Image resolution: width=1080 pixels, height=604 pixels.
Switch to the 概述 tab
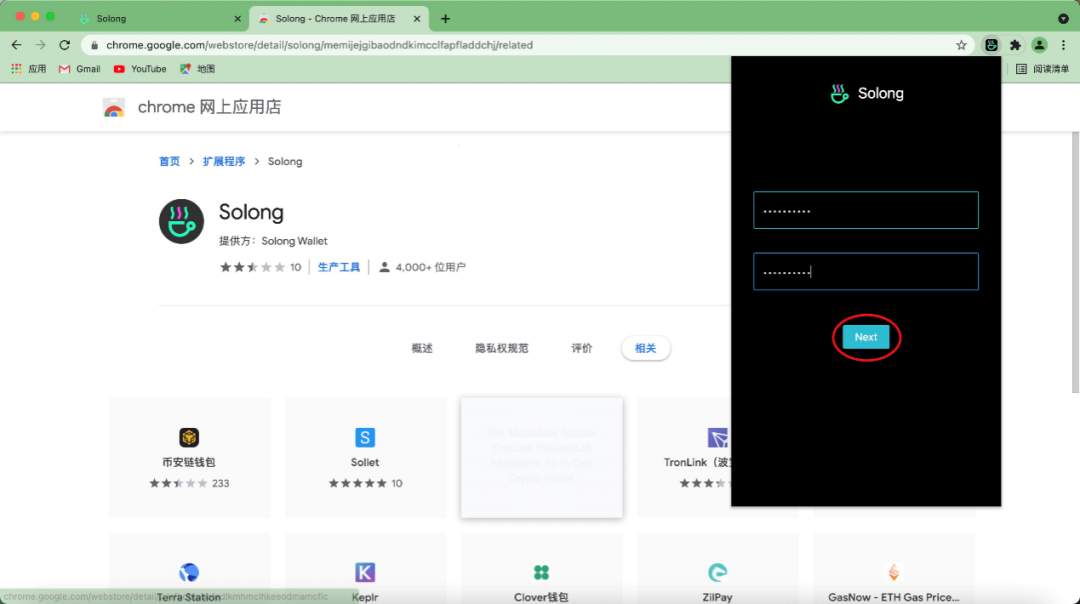pyautogui.click(x=422, y=348)
